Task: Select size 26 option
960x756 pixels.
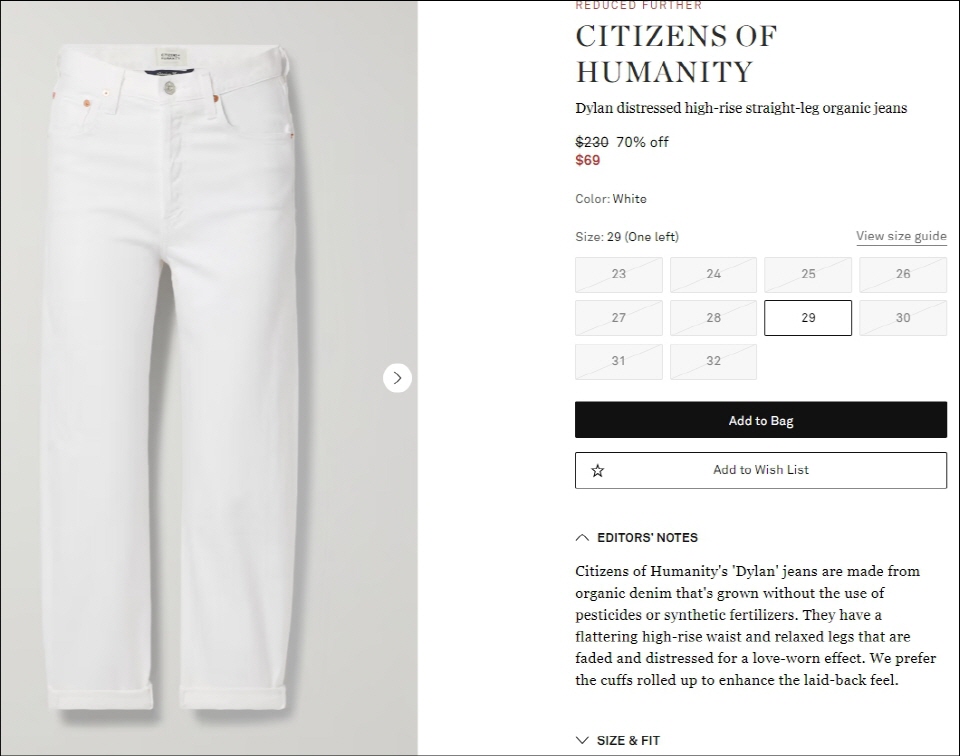Action: (x=902, y=274)
